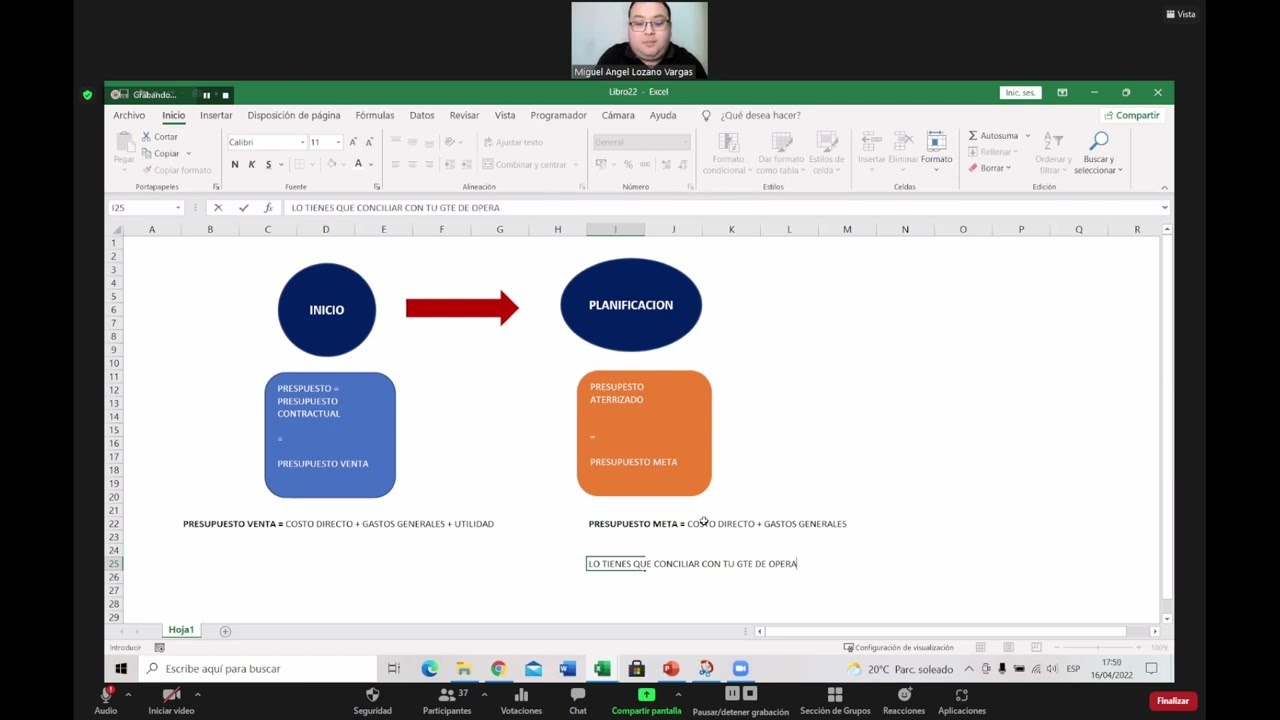Click the insert function fx icon
1280x720 pixels.
pyautogui.click(x=268, y=208)
